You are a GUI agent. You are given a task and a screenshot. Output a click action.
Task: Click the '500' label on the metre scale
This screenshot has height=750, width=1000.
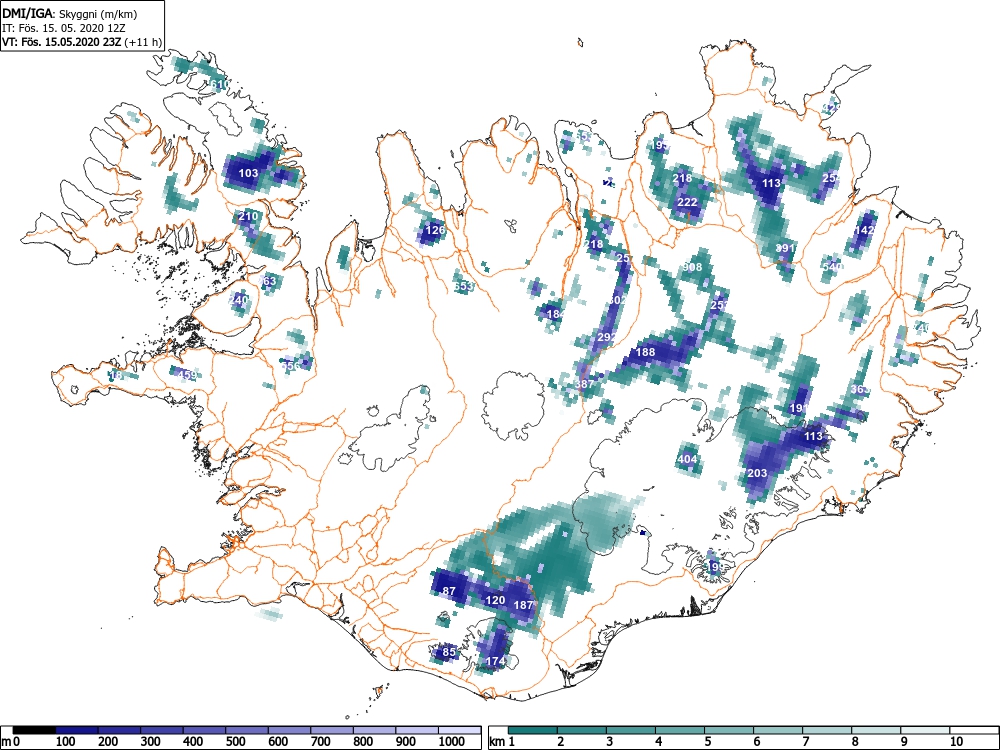click(x=235, y=742)
